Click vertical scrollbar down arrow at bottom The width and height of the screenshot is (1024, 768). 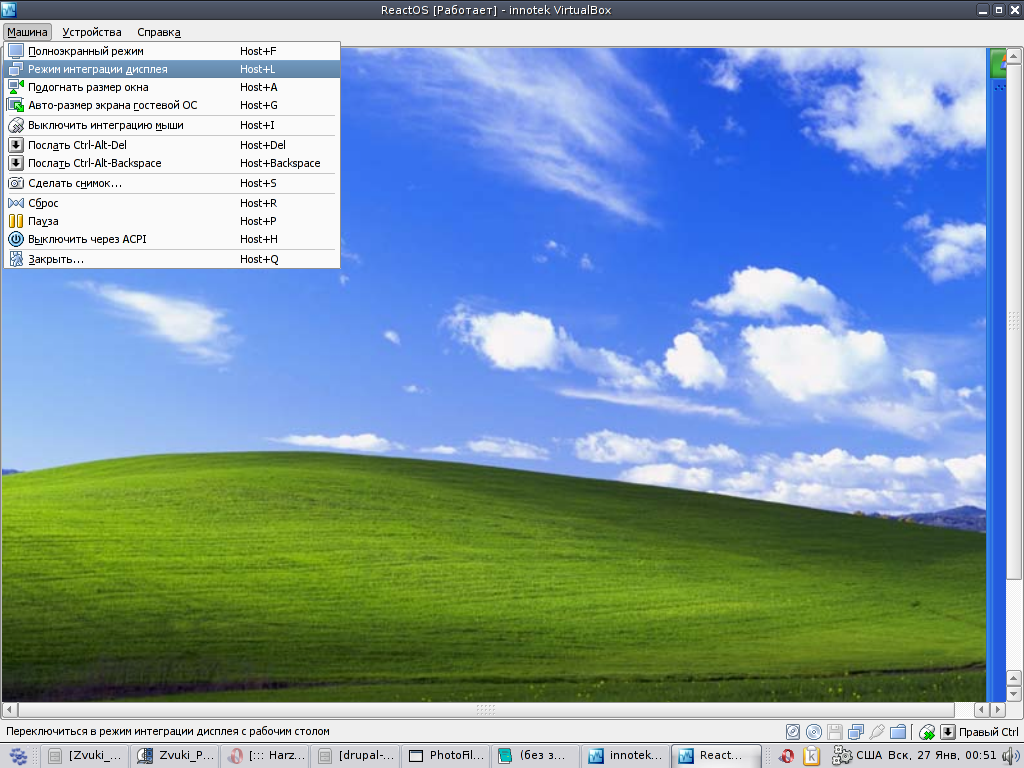coord(1014,694)
